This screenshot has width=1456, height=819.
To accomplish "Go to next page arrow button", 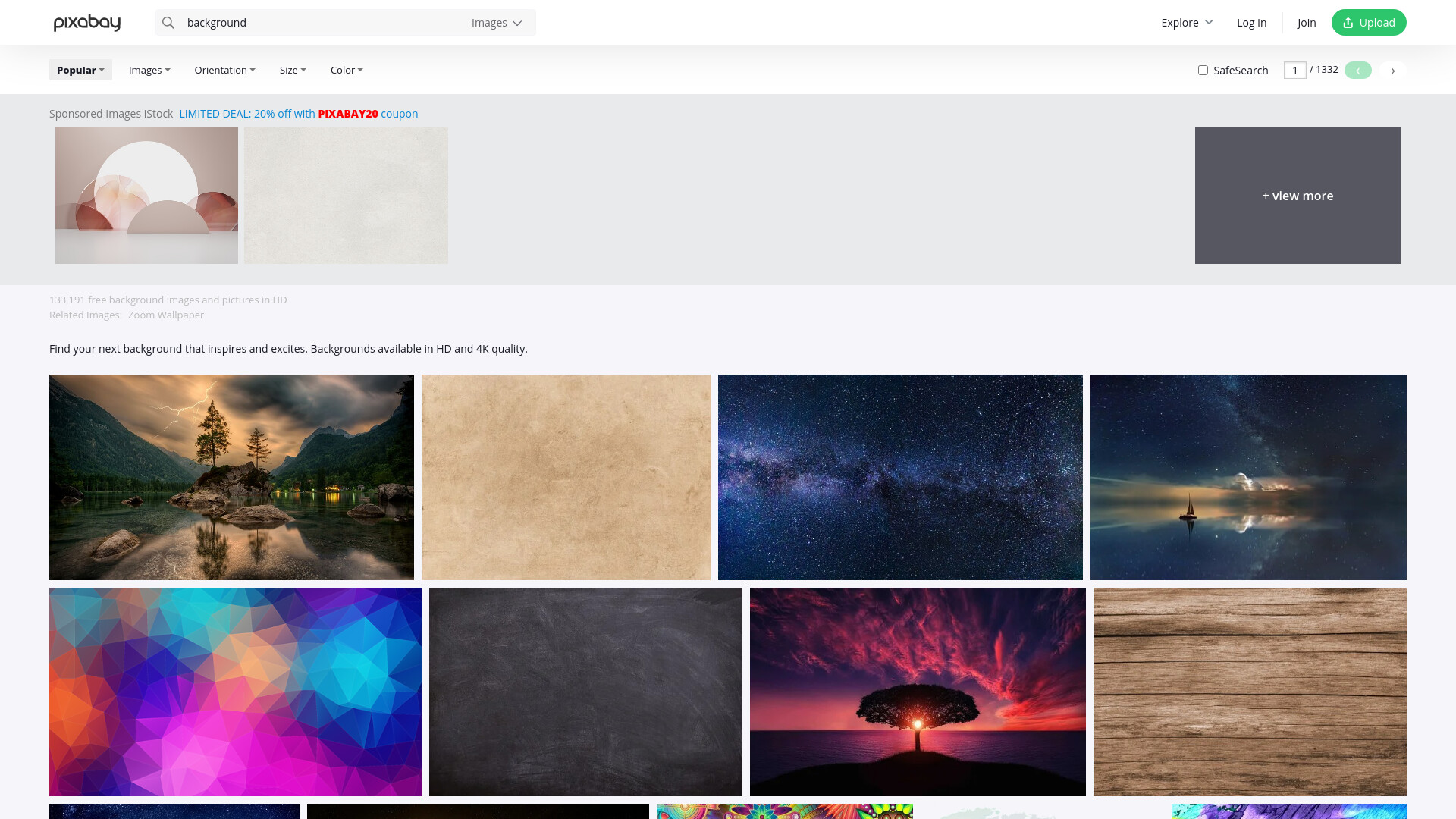I will [1393, 71].
